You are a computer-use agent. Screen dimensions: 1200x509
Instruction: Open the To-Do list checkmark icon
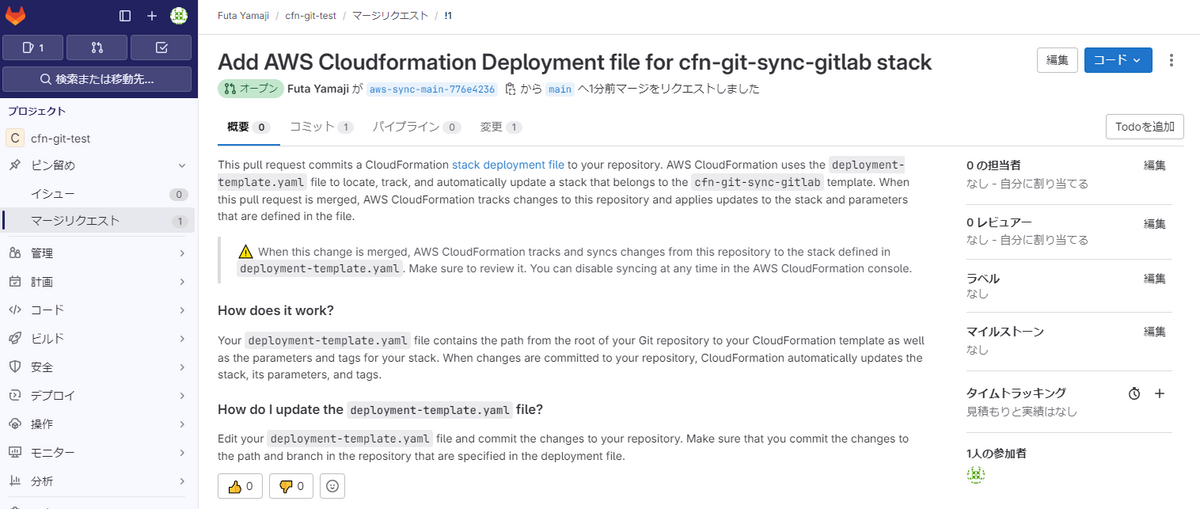tap(162, 47)
